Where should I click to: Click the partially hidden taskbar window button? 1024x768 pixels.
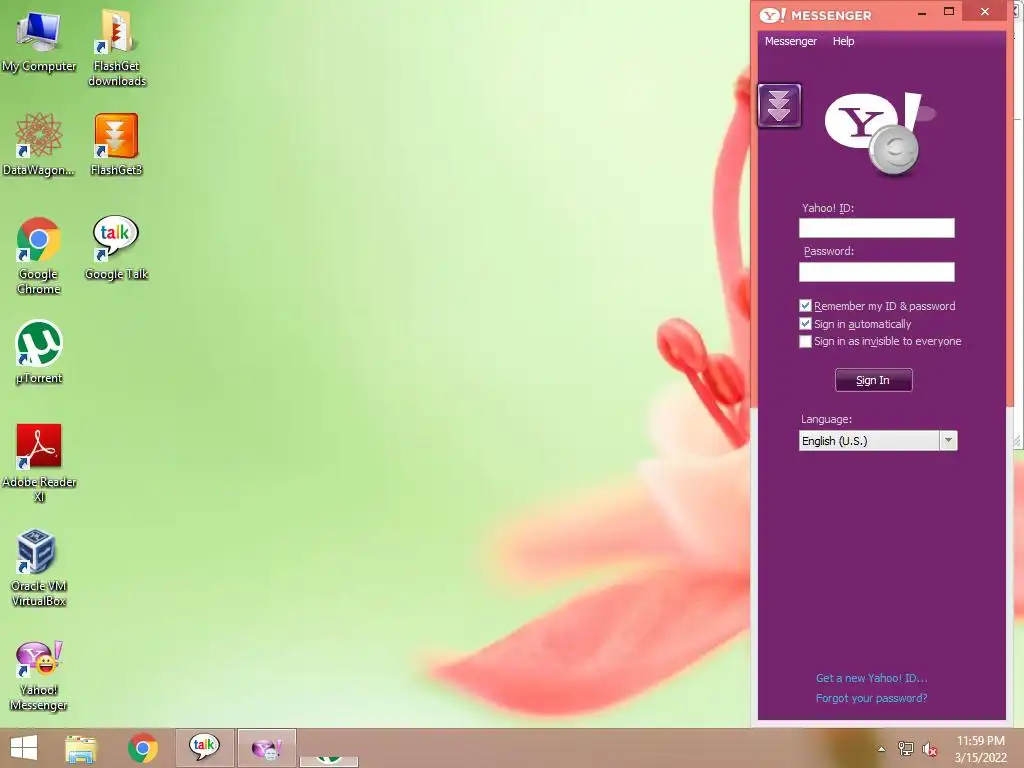click(329, 761)
